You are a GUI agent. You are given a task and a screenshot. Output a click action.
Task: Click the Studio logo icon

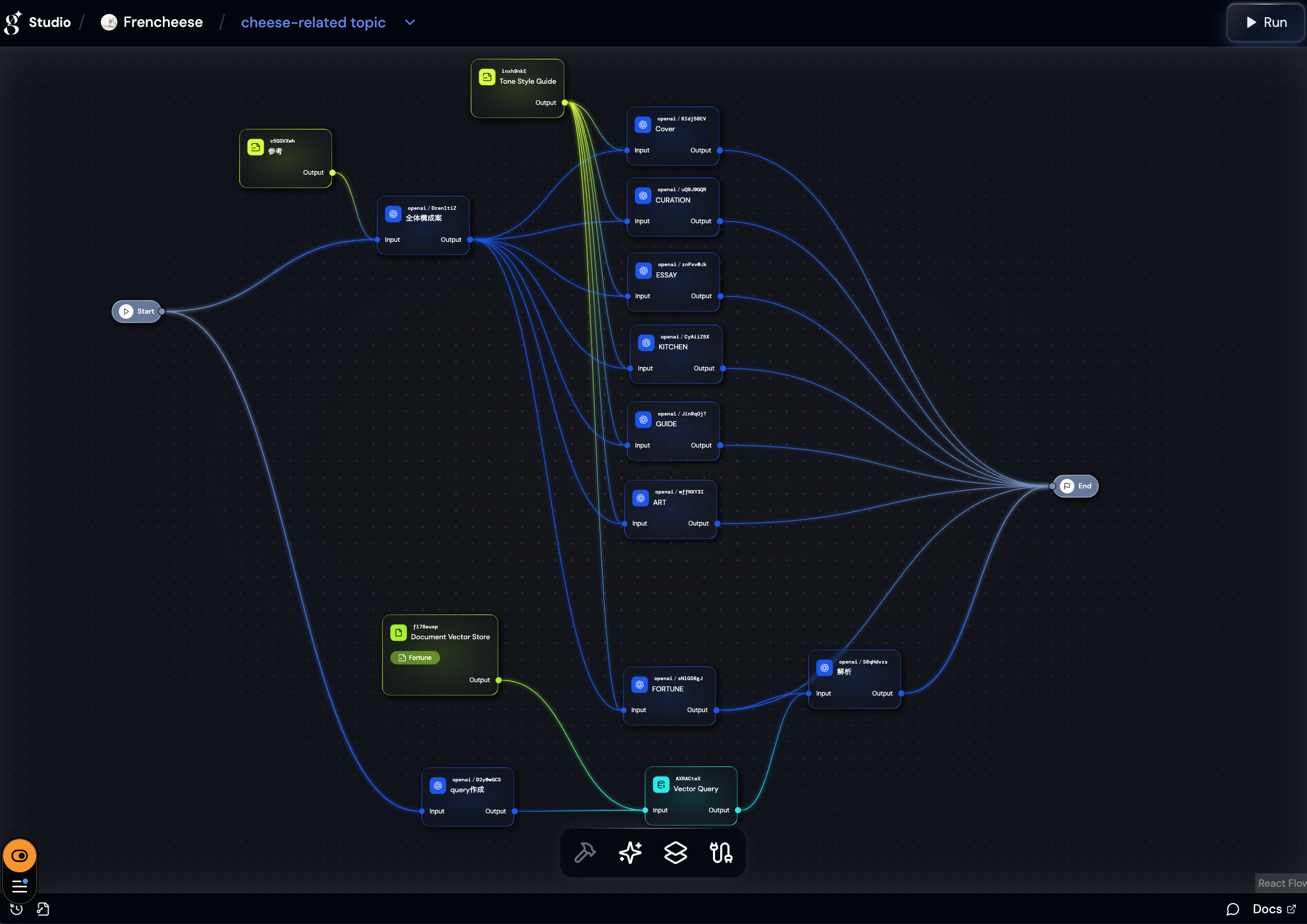[x=13, y=22]
